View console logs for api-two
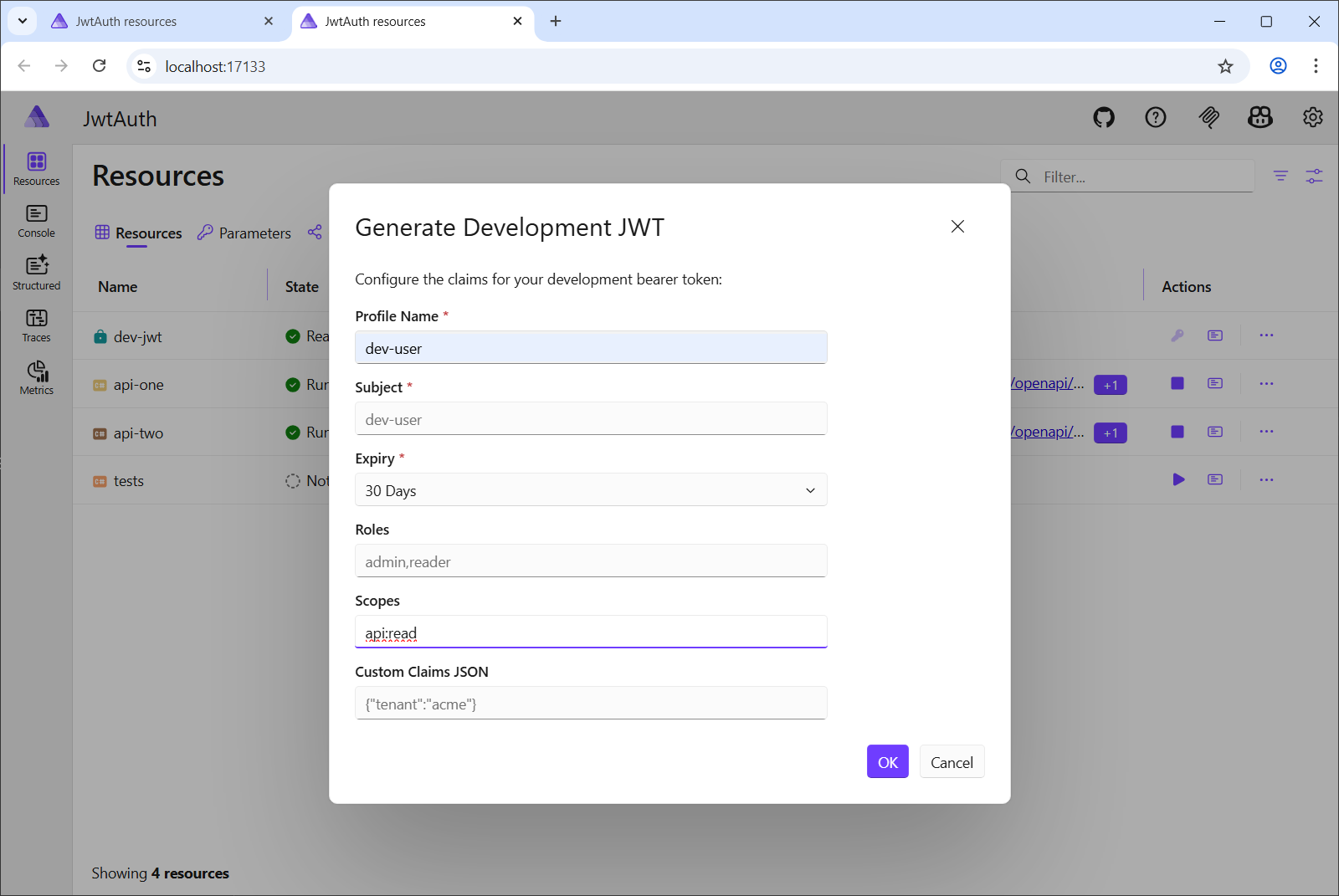1339x896 pixels. [x=1215, y=432]
